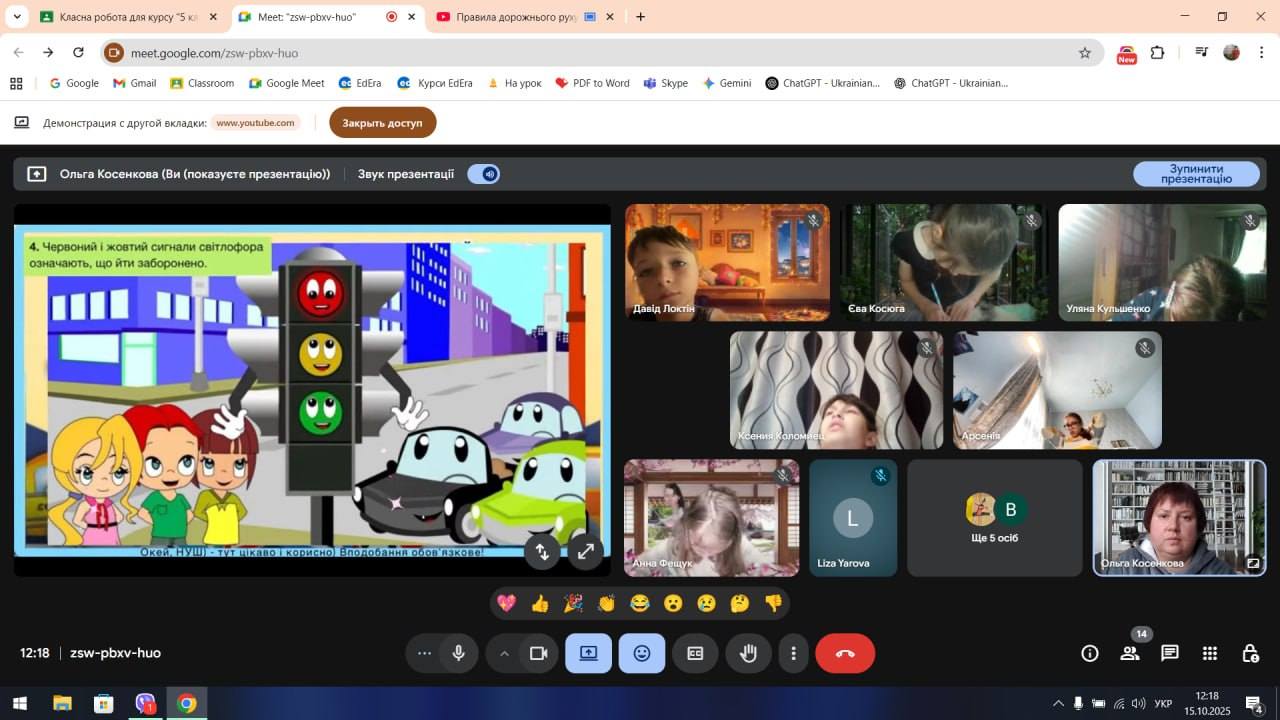
Task: Click the Закрыть доступ button
Action: coord(382,123)
